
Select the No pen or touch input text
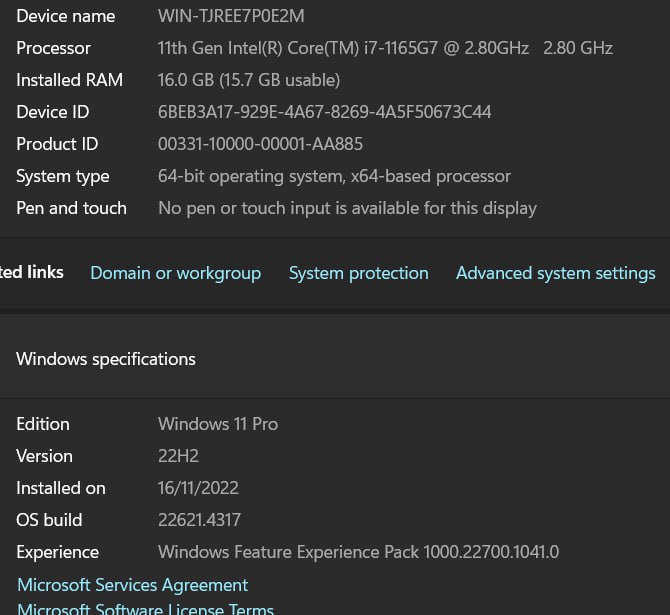click(347, 209)
